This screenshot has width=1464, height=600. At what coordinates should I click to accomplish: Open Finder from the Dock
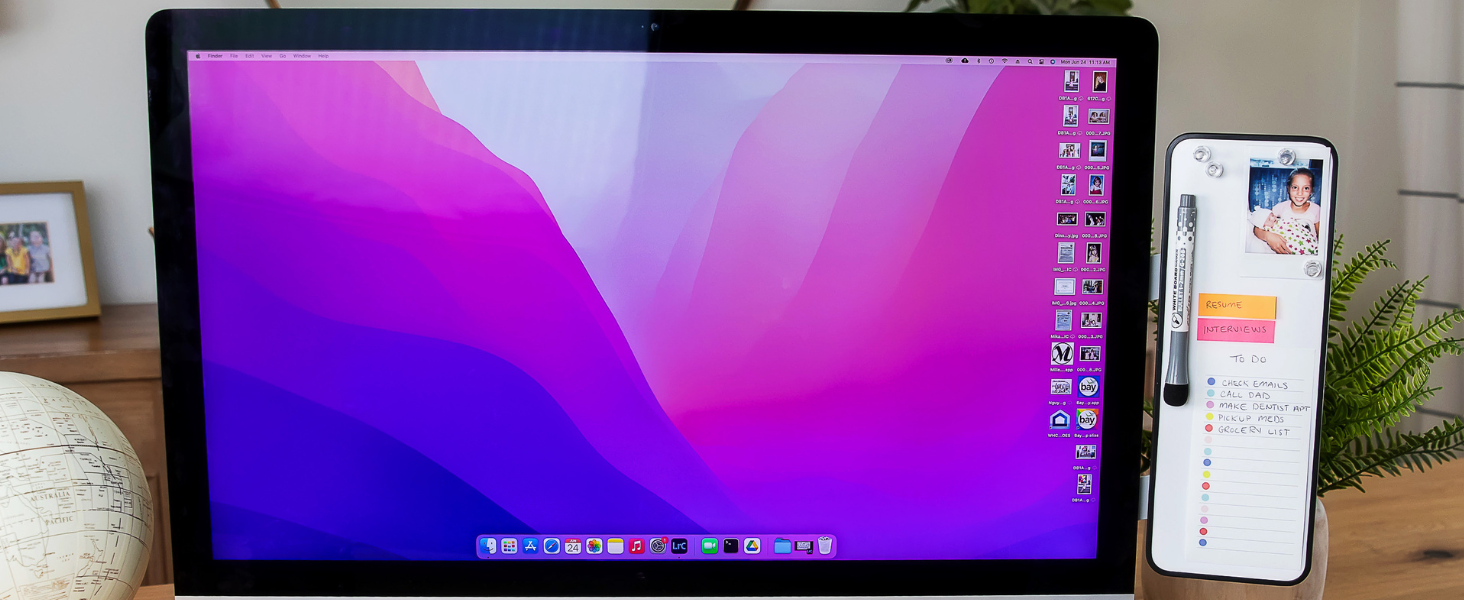point(488,546)
